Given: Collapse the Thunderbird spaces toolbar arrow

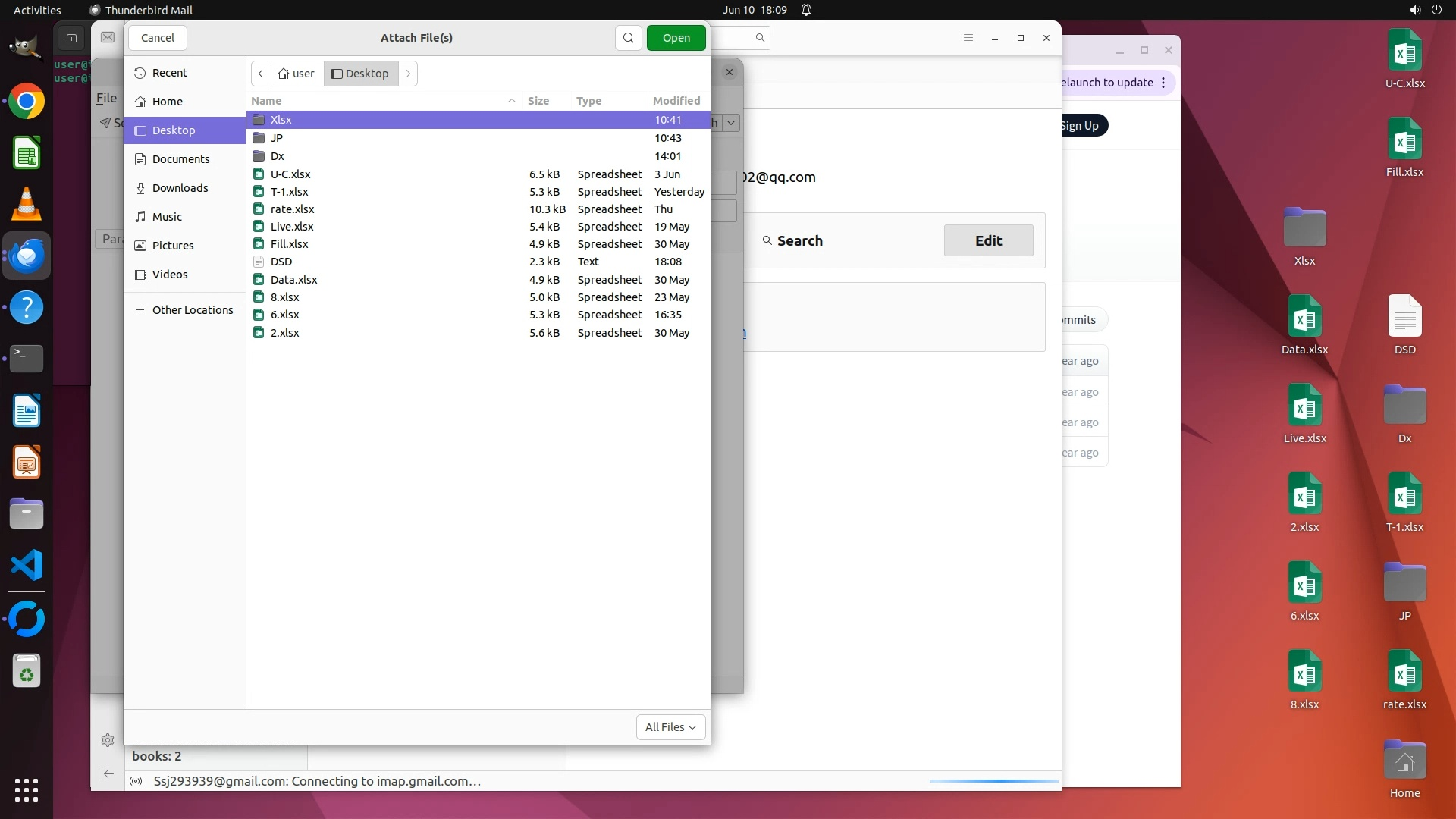Looking at the screenshot, I should pyautogui.click(x=108, y=773).
